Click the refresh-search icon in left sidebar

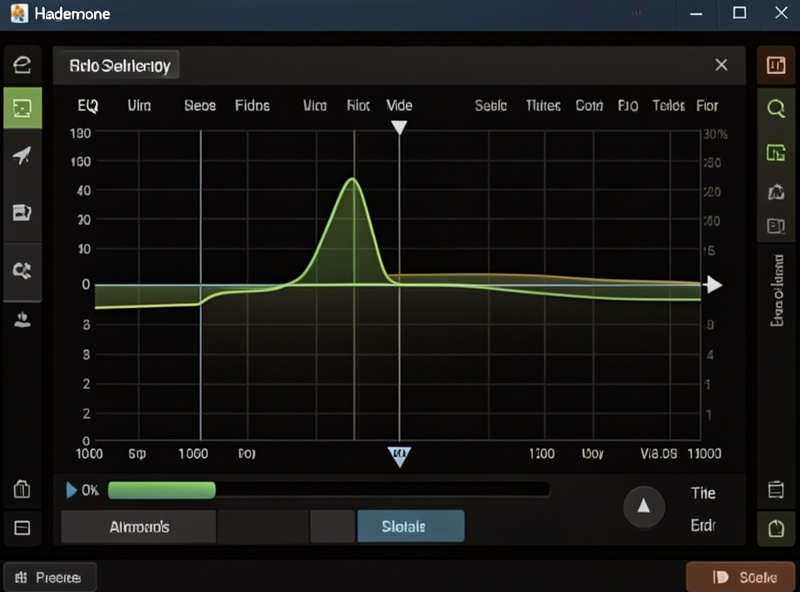[x=22, y=270]
